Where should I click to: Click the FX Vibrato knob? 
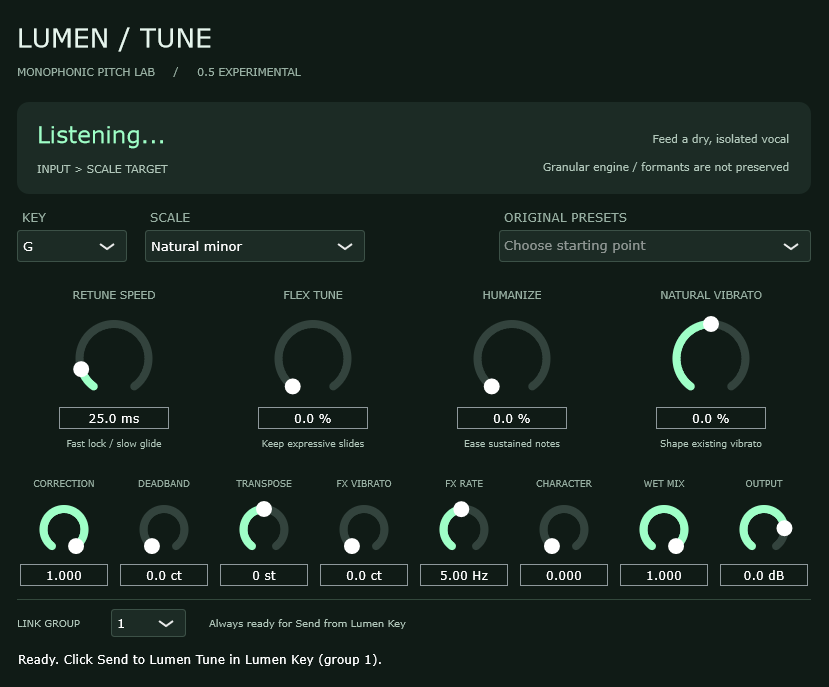(364, 529)
